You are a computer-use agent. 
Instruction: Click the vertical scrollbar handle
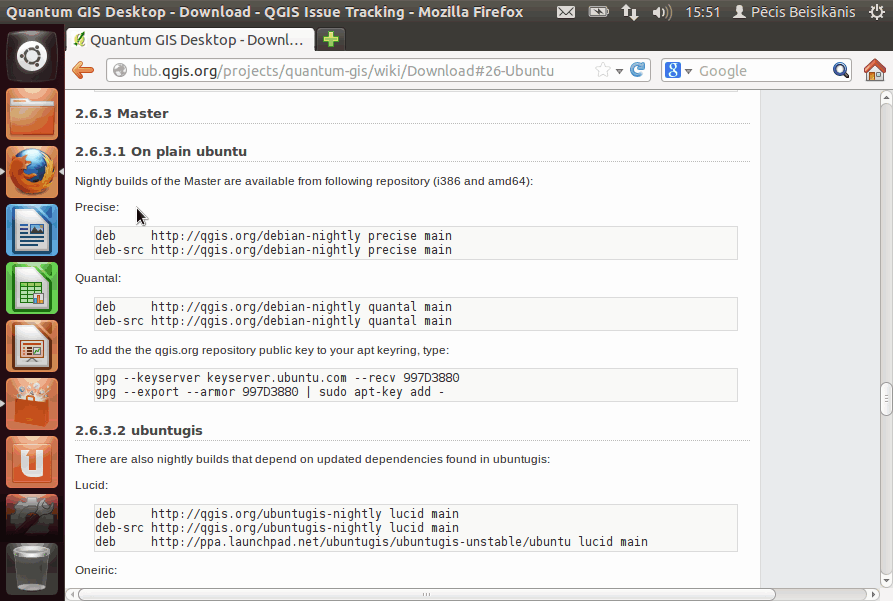[x=886, y=400]
